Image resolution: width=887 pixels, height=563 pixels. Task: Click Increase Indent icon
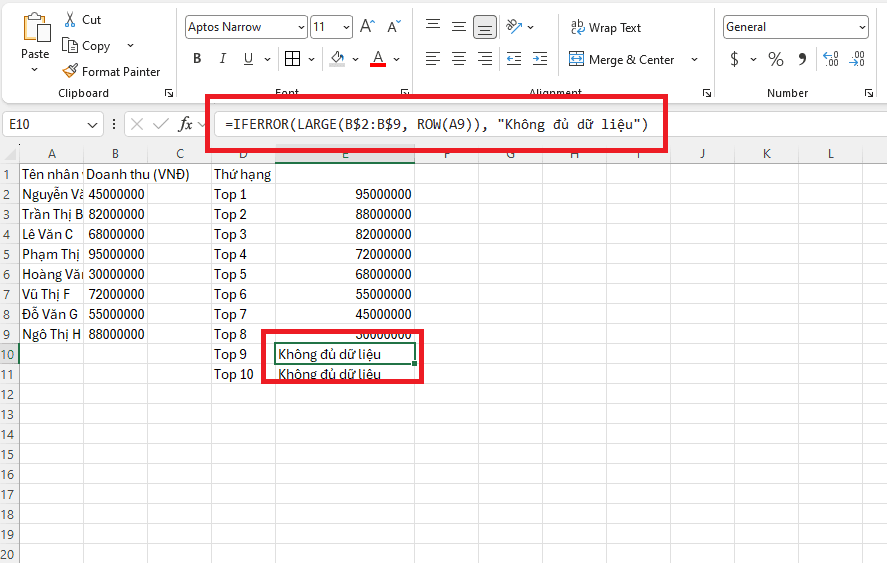click(x=540, y=58)
